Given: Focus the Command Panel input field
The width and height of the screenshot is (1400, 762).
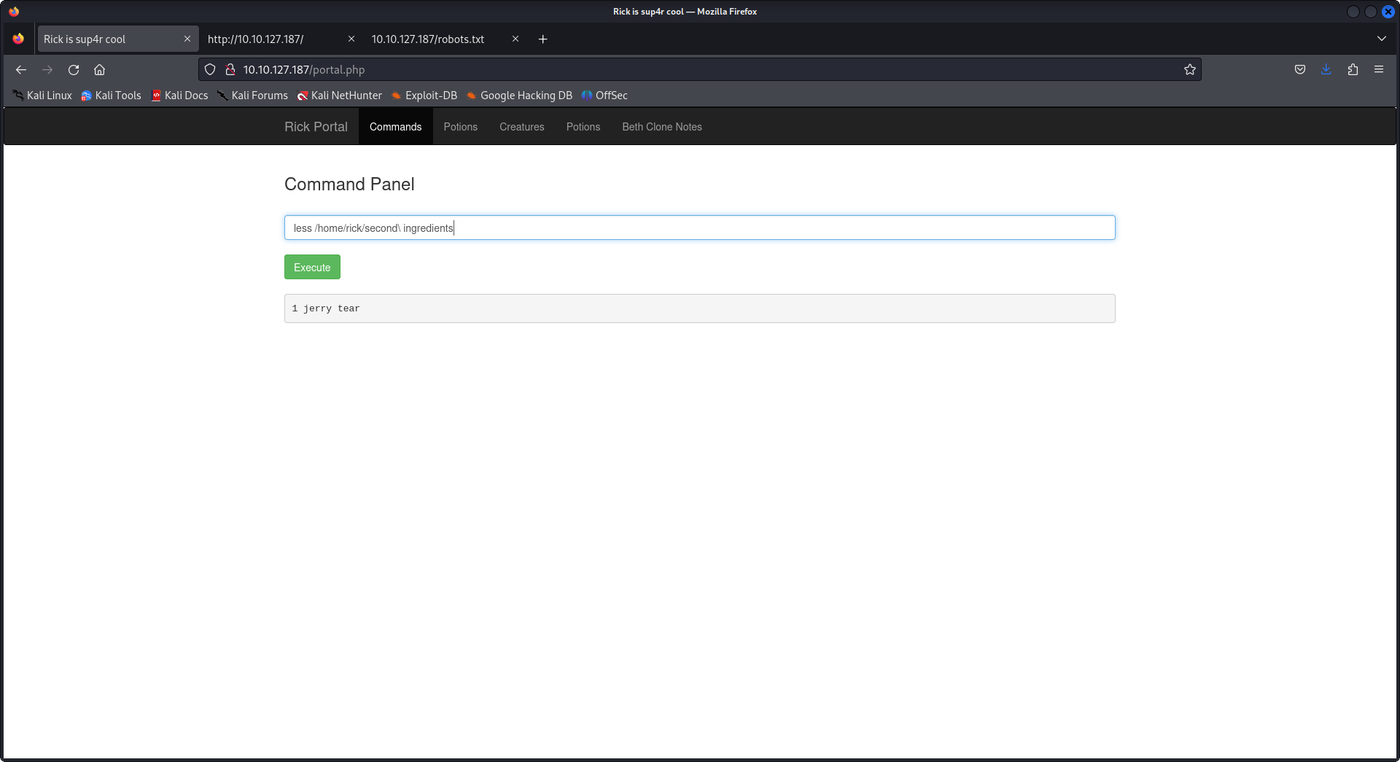Looking at the screenshot, I should (x=699, y=228).
